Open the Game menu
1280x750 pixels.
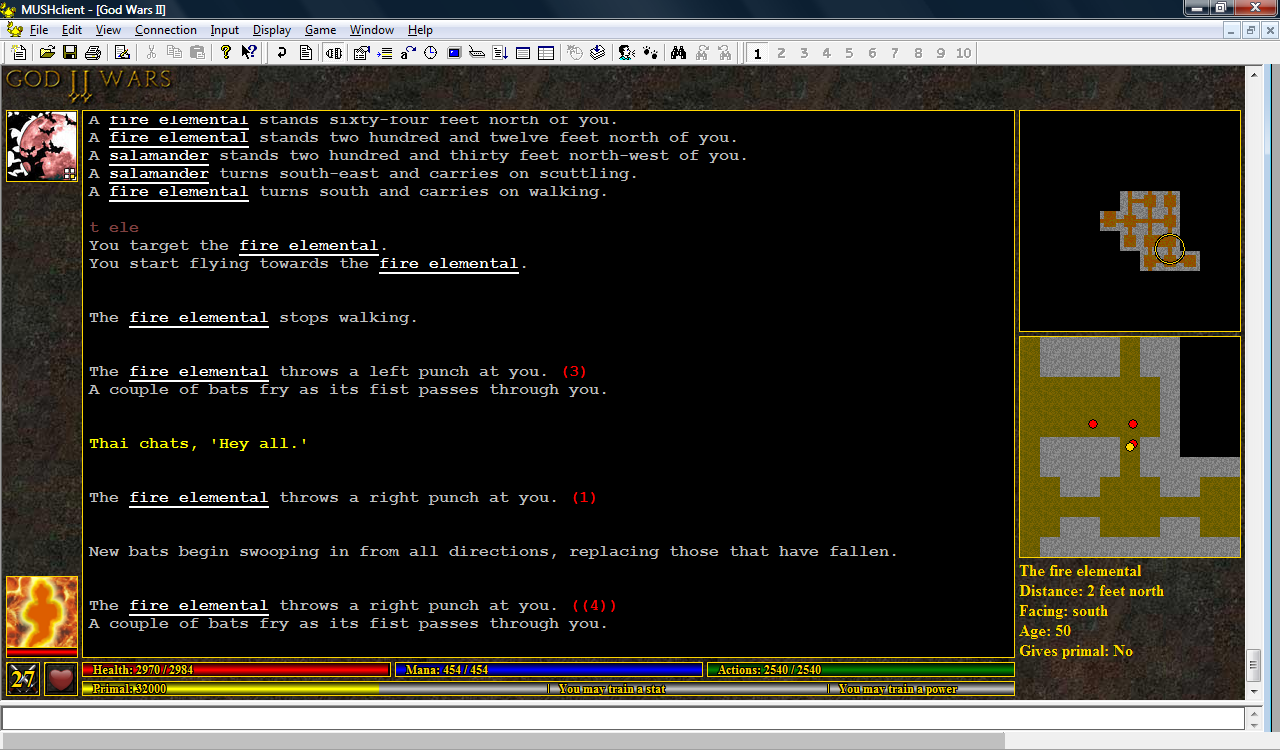pos(321,30)
